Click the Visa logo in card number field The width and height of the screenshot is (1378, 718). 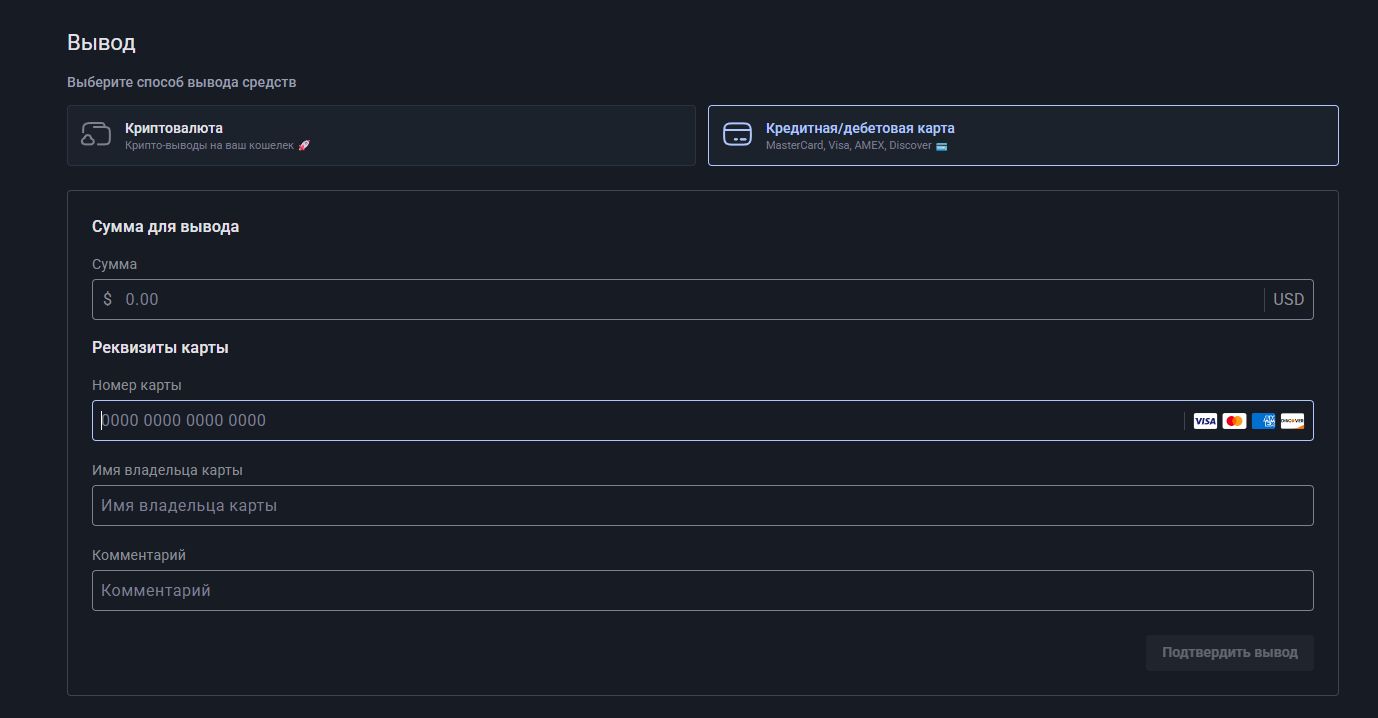[1205, 421]
